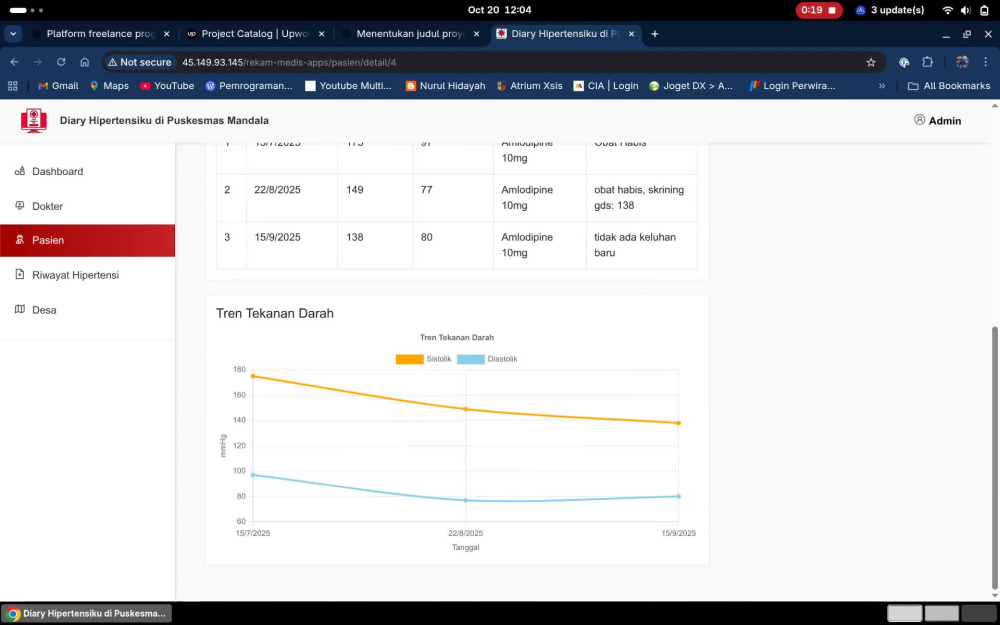Click the Riwayat Hipertensi document icon

point(20,274)
